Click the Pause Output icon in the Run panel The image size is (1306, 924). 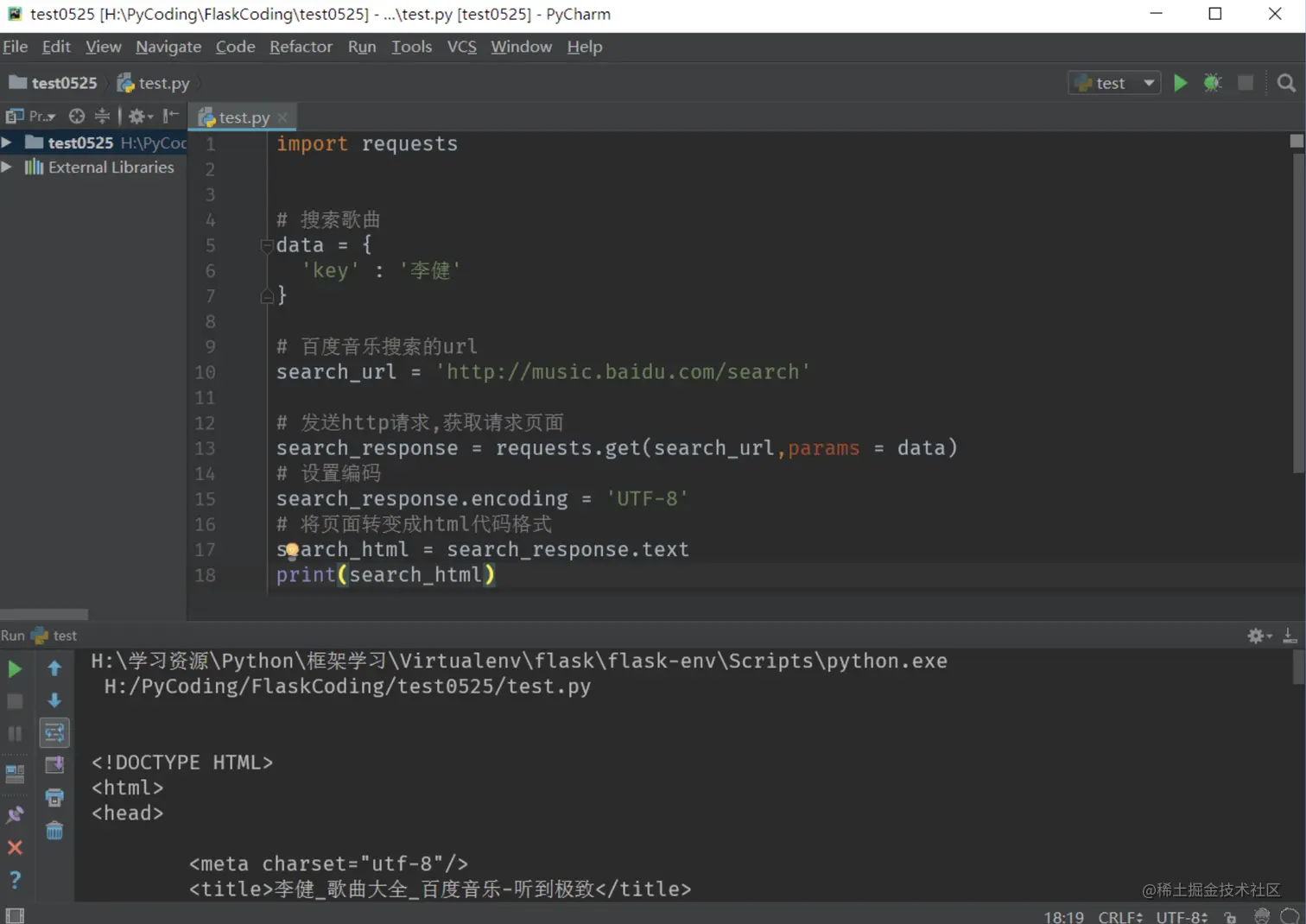tap(15, 734)
